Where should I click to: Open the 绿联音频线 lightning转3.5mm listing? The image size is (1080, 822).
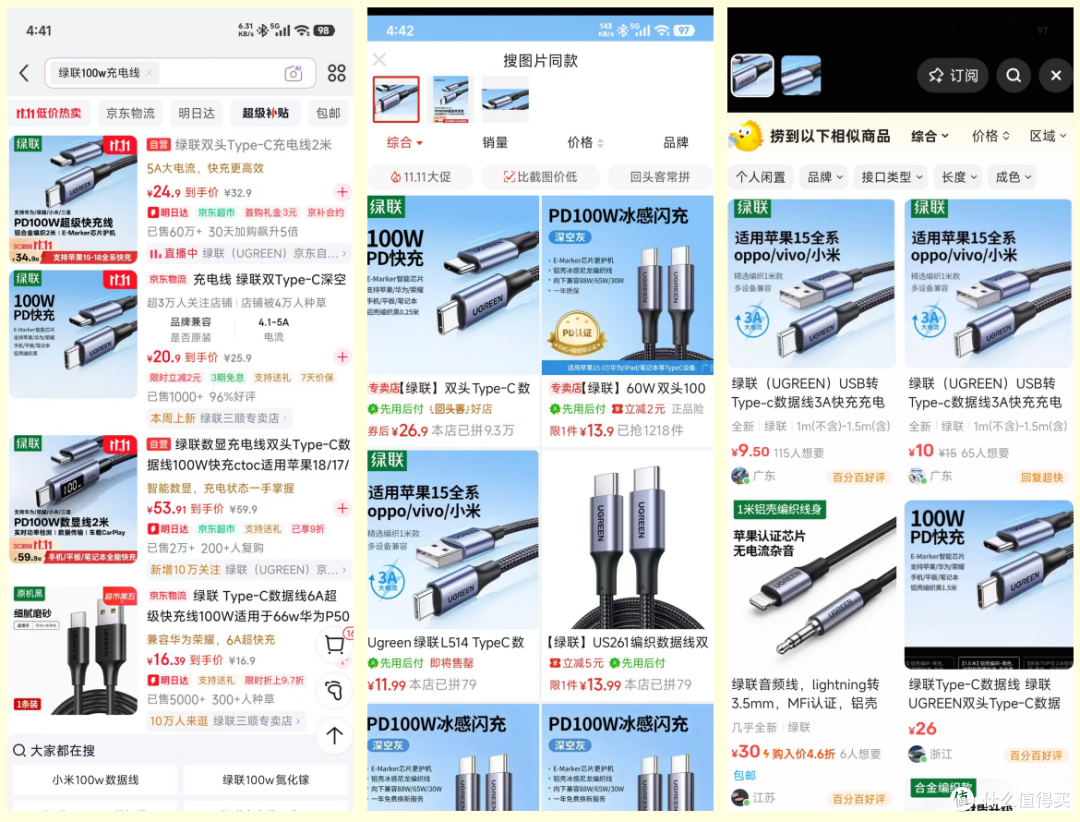coord(812,655)
